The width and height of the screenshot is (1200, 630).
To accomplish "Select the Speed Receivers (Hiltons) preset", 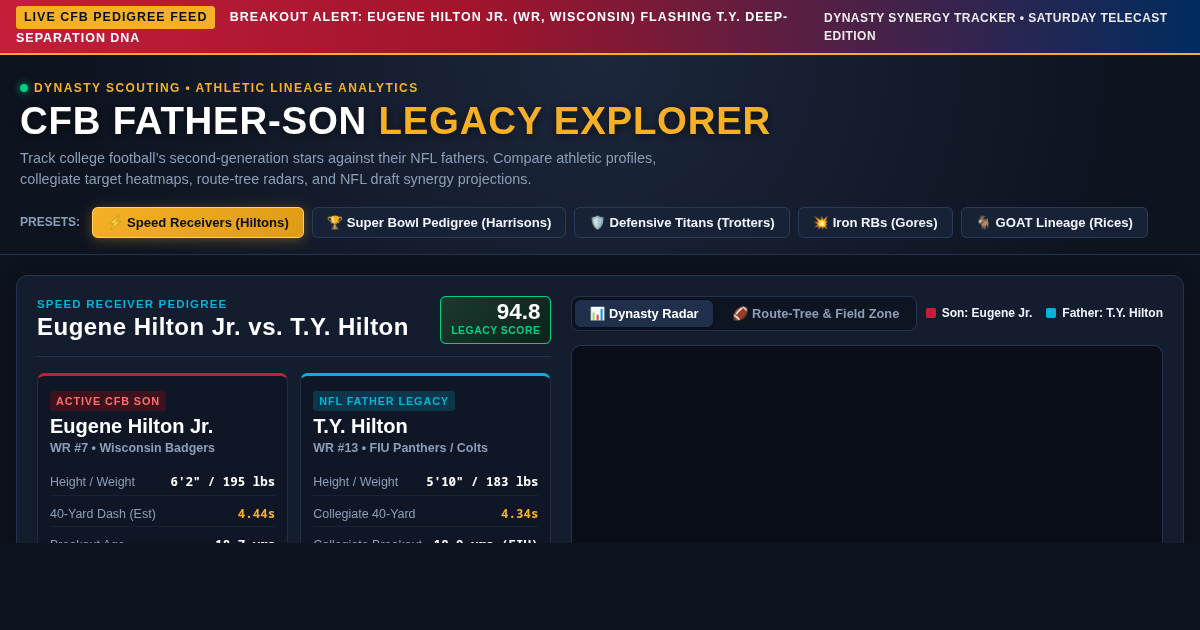I will 198,222.
